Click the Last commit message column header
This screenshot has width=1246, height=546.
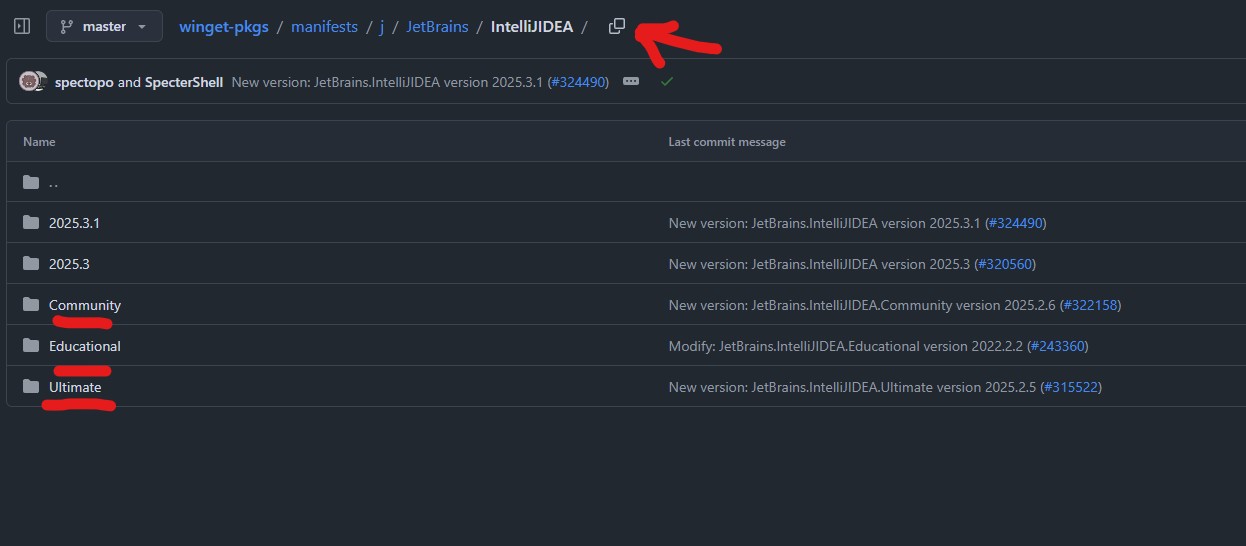point(727,142)
